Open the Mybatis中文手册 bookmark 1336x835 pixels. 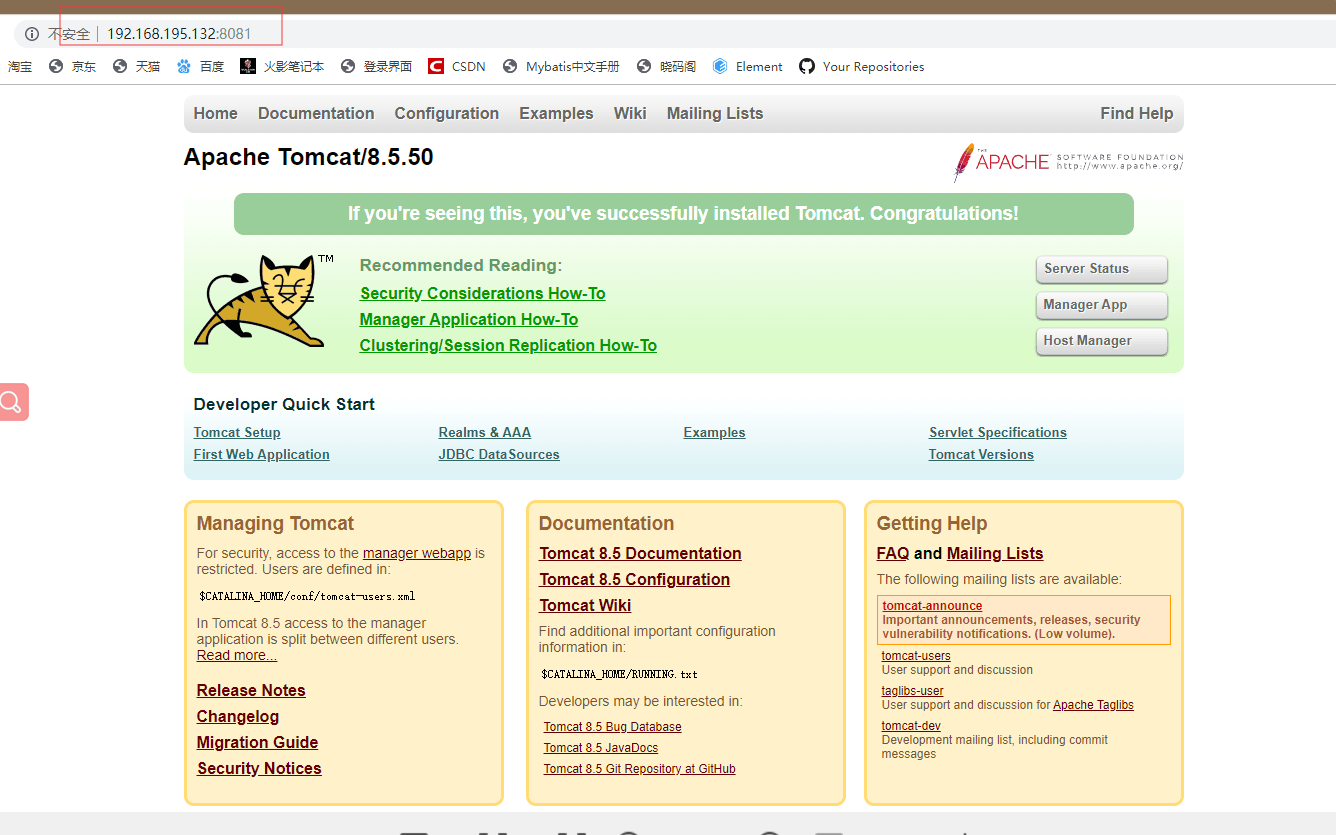tap(561, 67)
